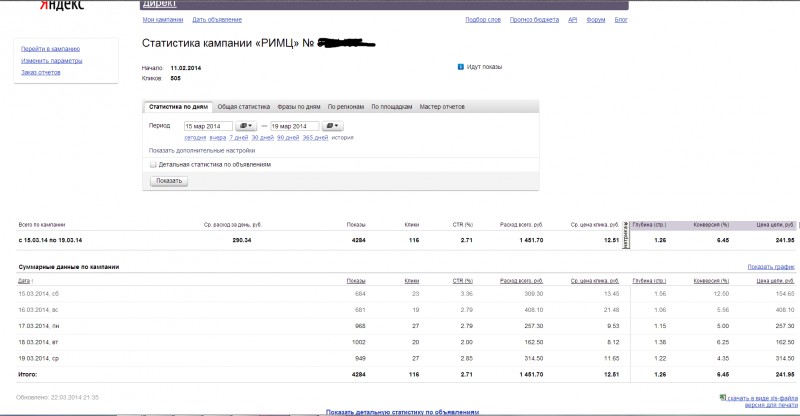
Task: Select the По площадкам tab
Action: click(x=391, y=107)
